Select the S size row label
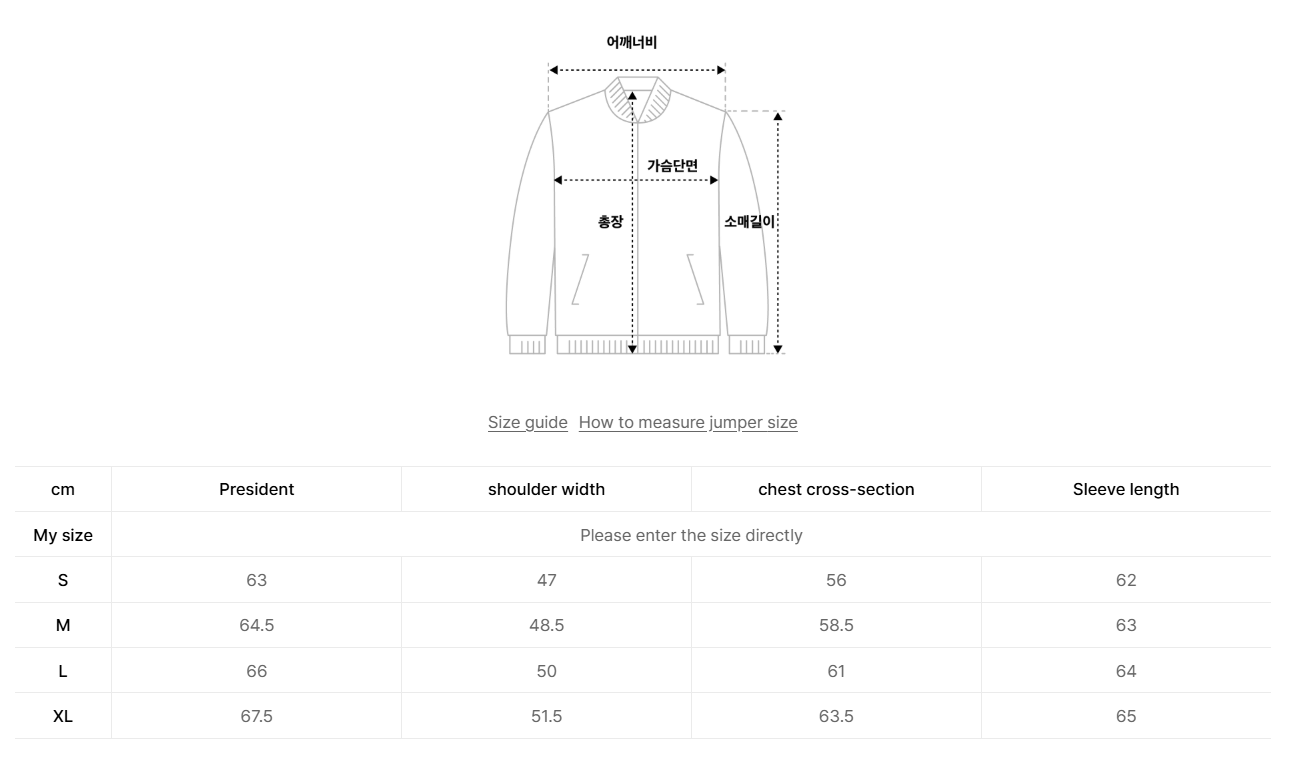This screenshot has height=761, width=1289. [x=63, y=580]
